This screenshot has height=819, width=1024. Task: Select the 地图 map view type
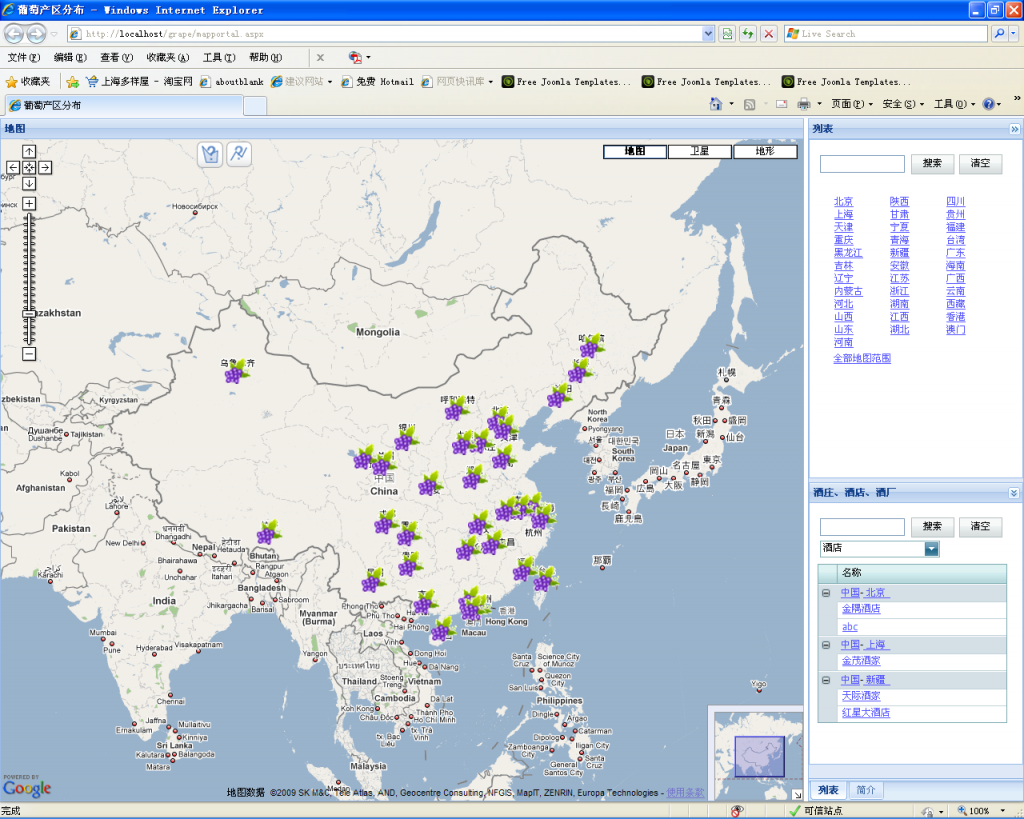[635, 152]
